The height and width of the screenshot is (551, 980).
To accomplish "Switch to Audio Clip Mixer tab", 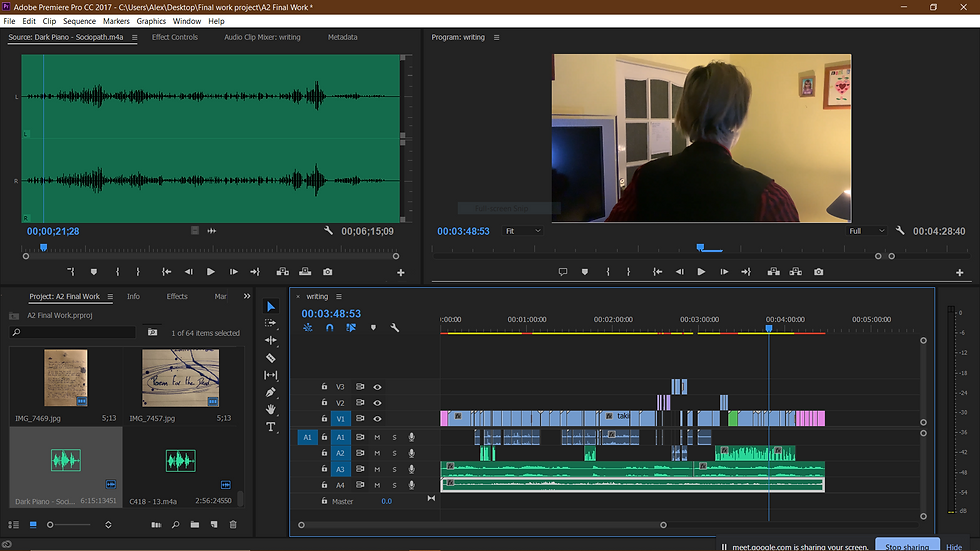I will tap(262, 37).
